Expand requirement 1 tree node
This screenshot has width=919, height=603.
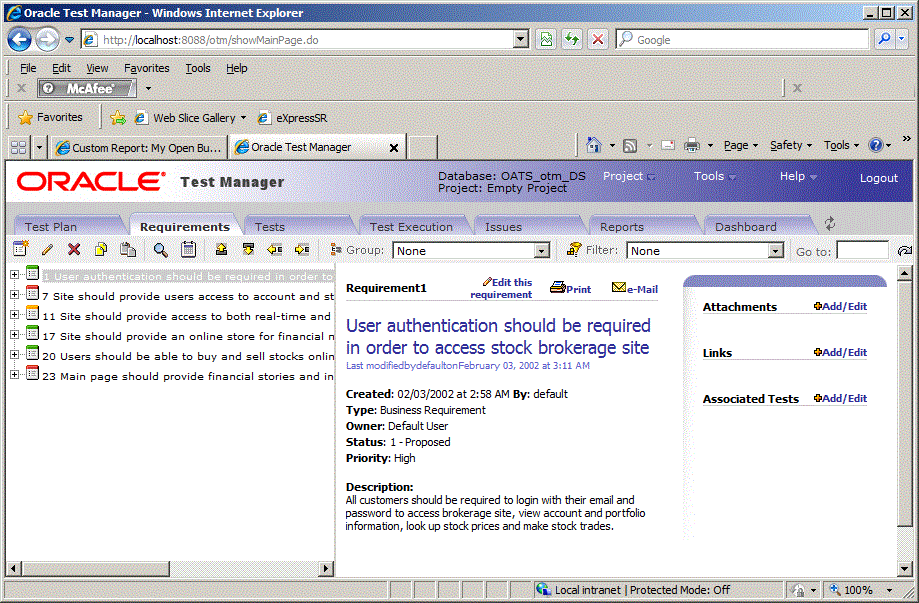(x=15, y=275)
